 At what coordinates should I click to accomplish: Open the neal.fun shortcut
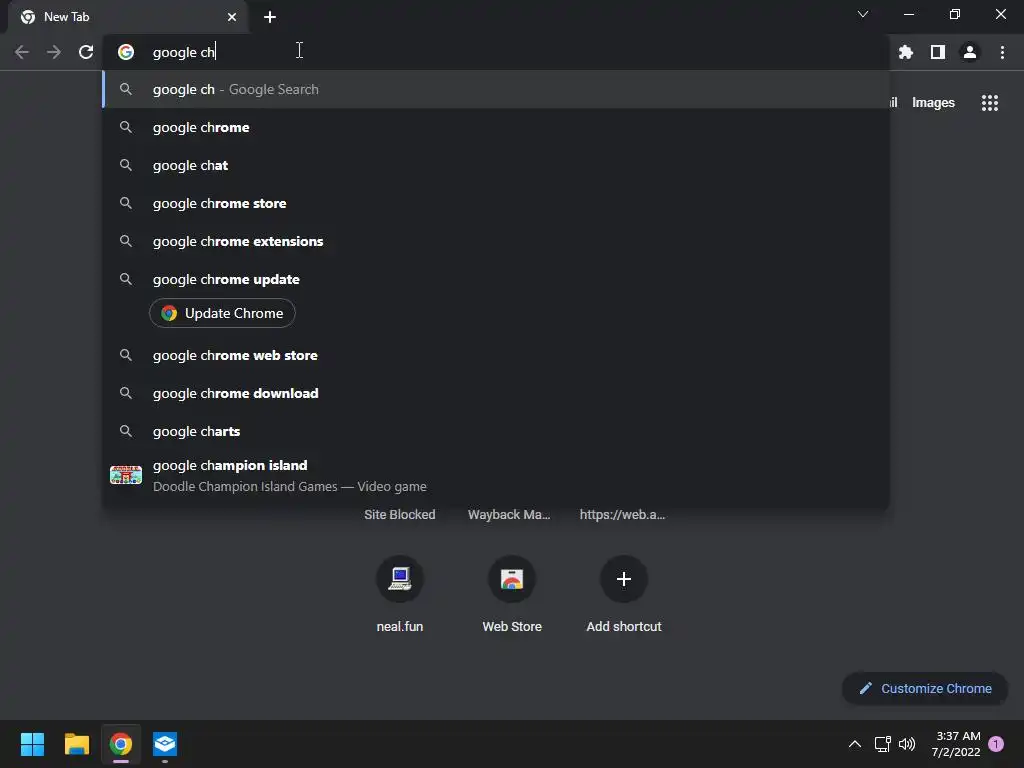400,594
